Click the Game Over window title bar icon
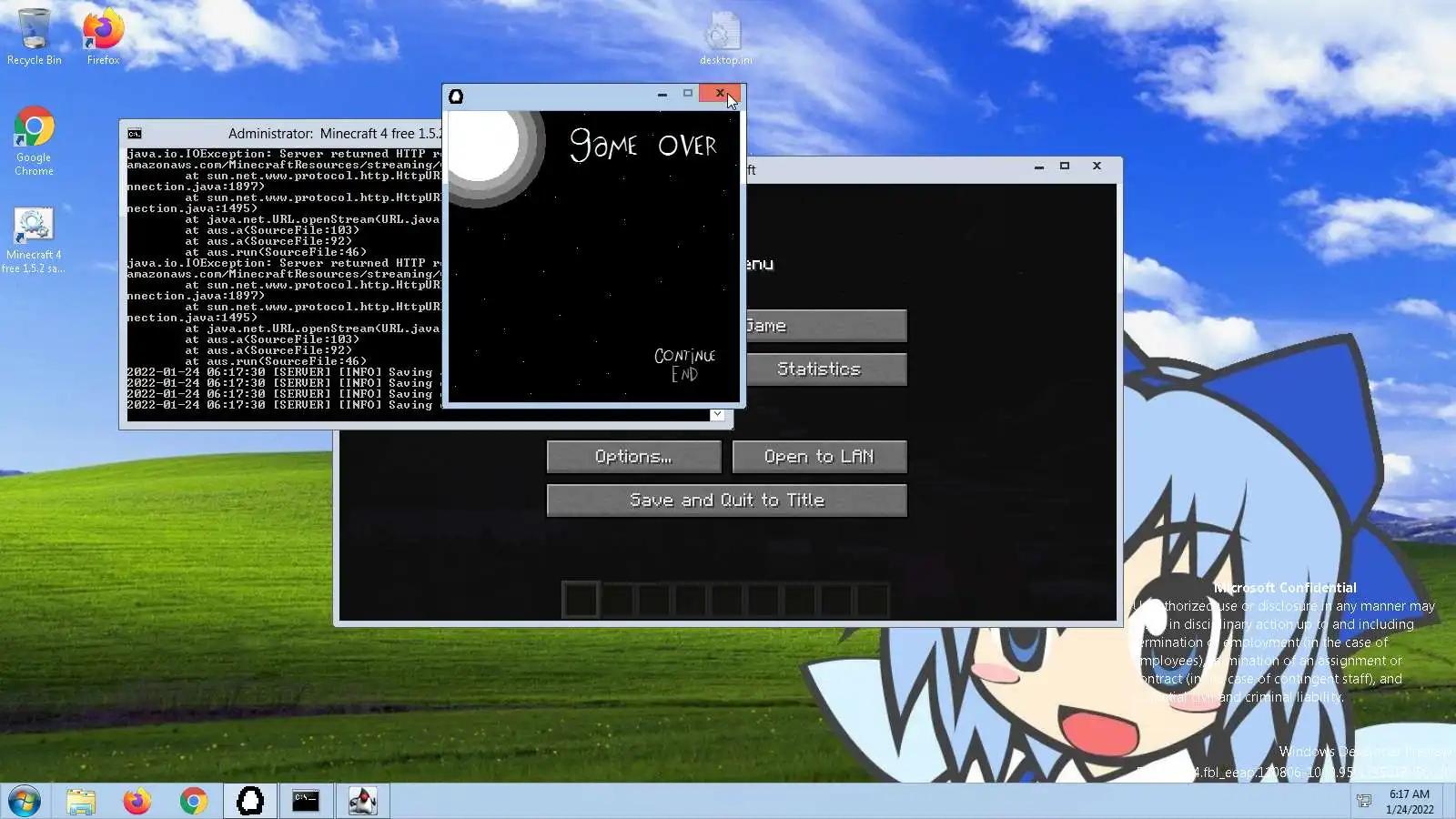The width and height of the screenshot is (1456, 819). click(x=456, y=96)
